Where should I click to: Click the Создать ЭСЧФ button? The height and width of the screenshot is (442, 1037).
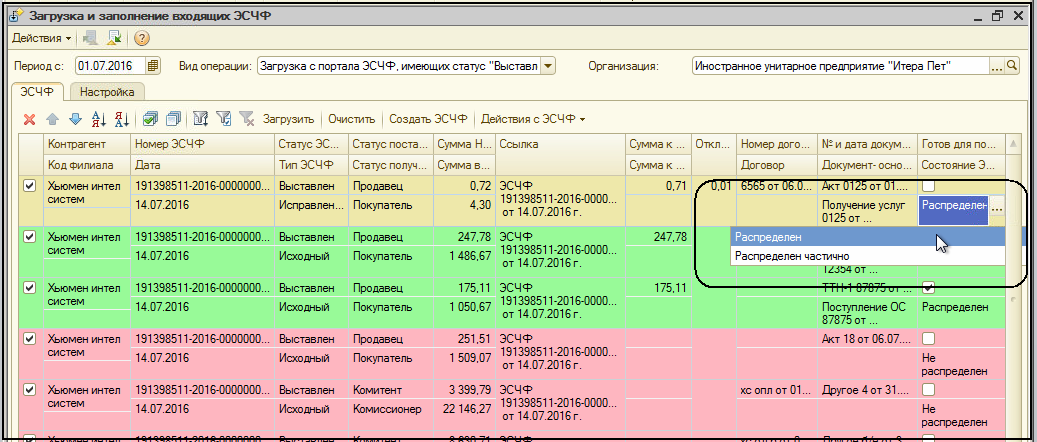click(x=428, y=119)
